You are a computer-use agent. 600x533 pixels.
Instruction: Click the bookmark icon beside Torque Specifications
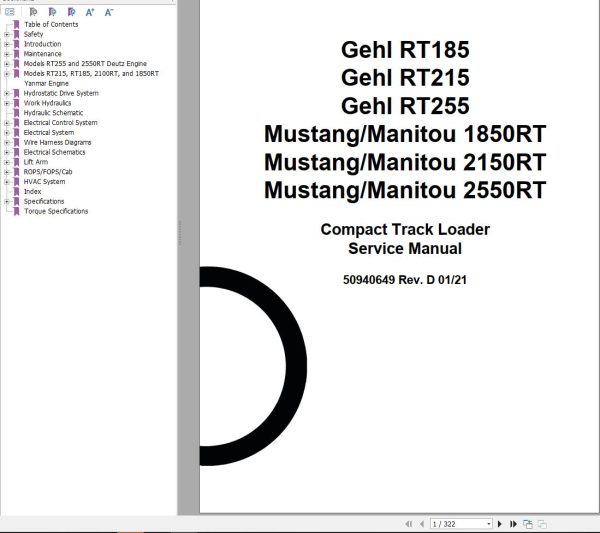(16, 211)
